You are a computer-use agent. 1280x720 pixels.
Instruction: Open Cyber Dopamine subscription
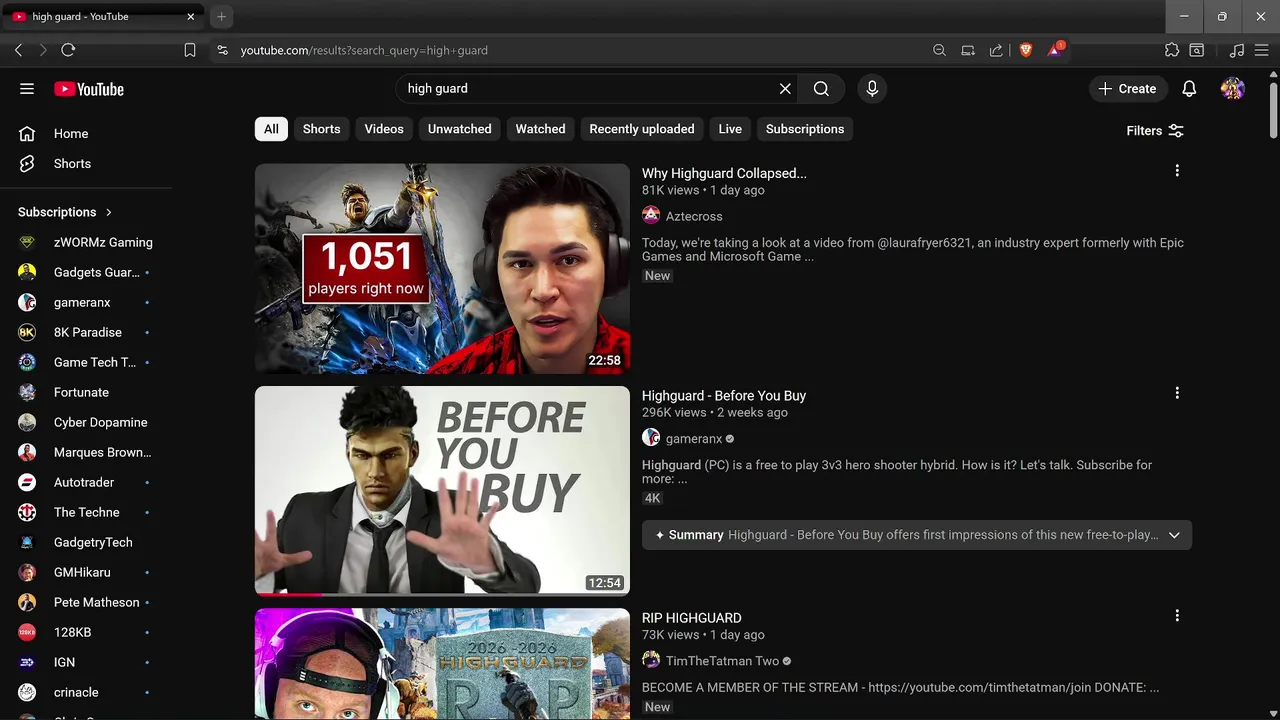pos(86,422)
